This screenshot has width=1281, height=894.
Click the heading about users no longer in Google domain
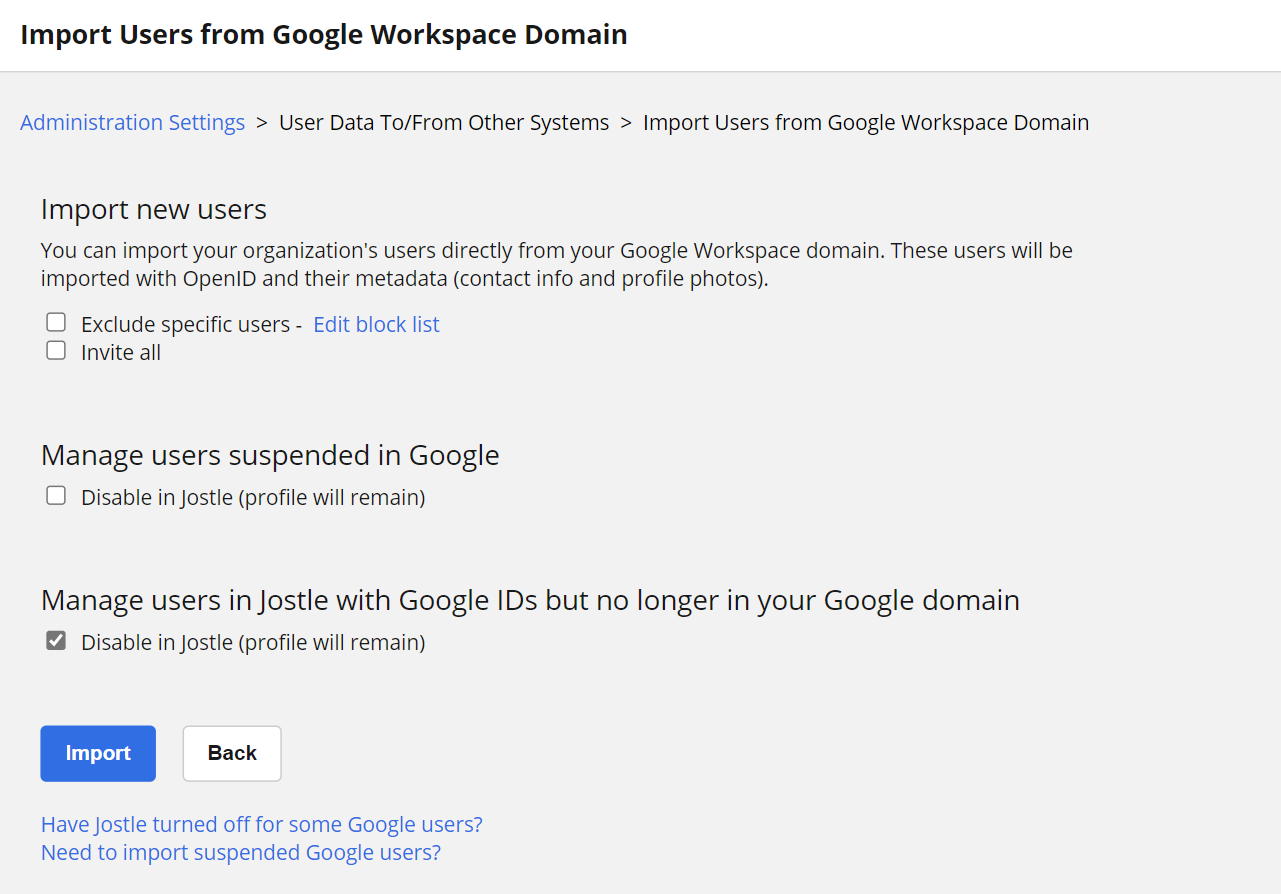point(530,600)
